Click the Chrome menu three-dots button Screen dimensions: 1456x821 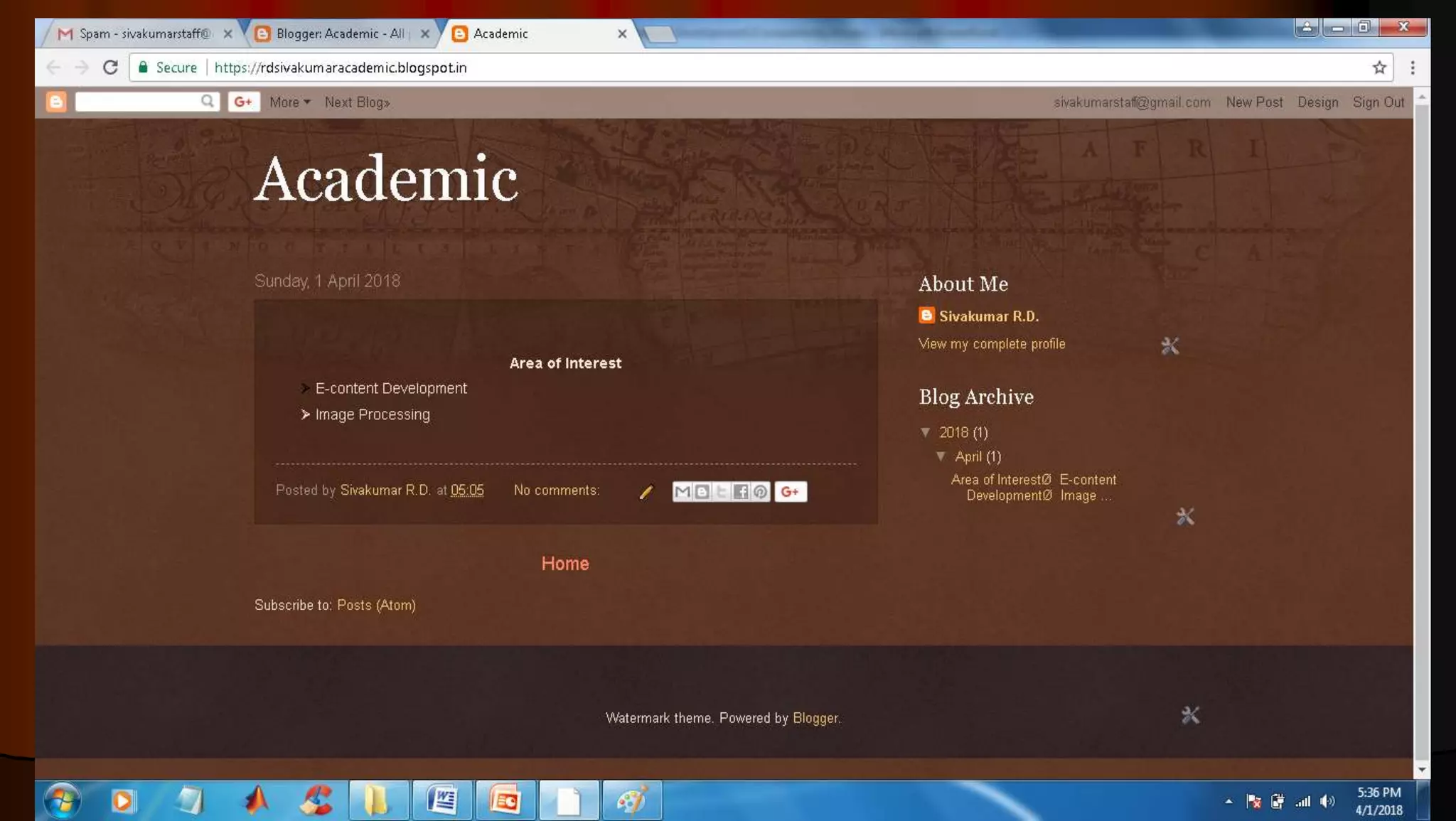(1413, 68)
